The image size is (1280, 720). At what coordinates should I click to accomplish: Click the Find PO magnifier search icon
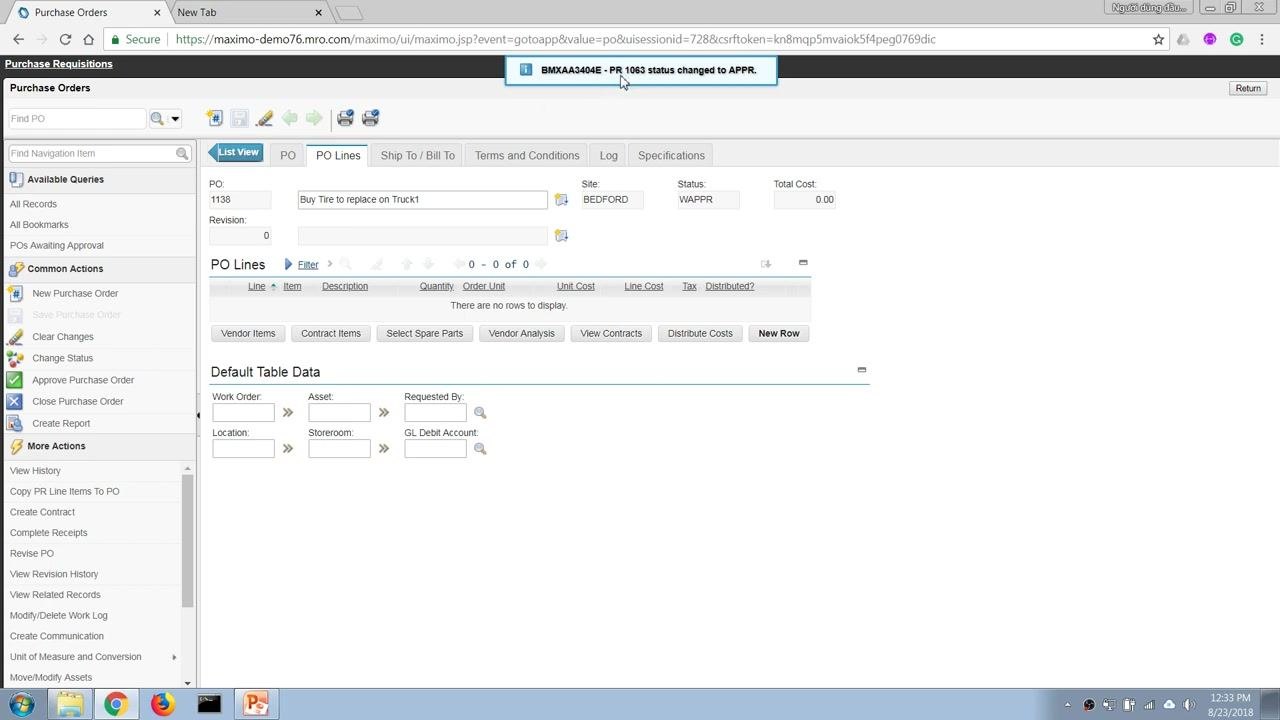coord(157,118)
